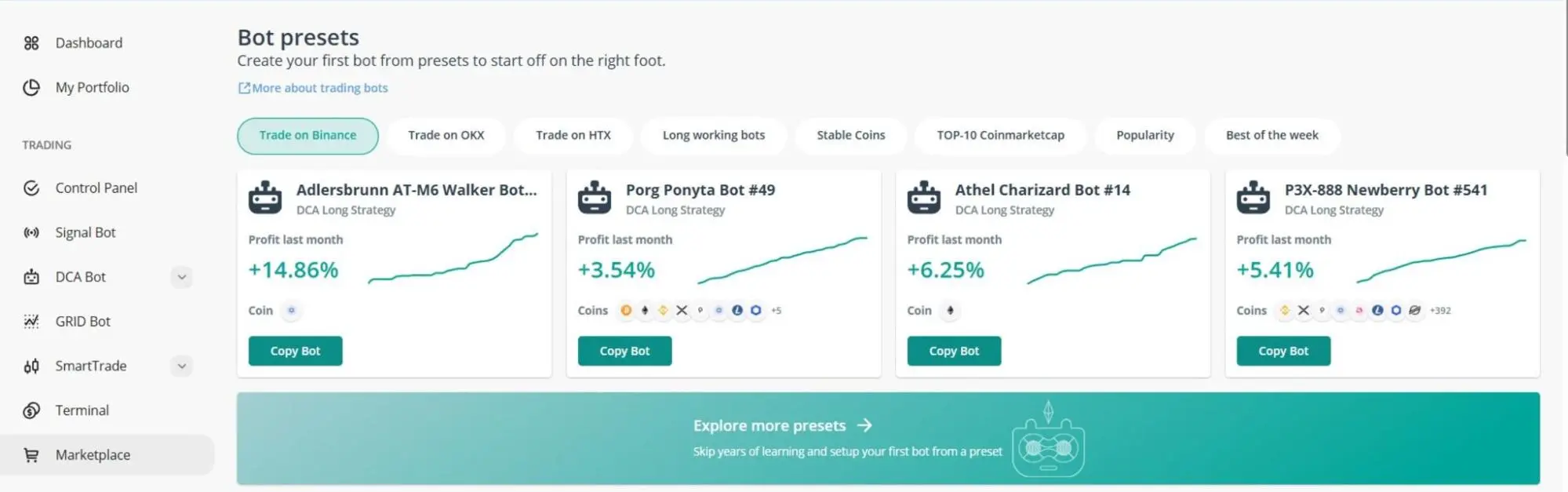
Task: Open the Terminal page
Action: tap(82, 410)
